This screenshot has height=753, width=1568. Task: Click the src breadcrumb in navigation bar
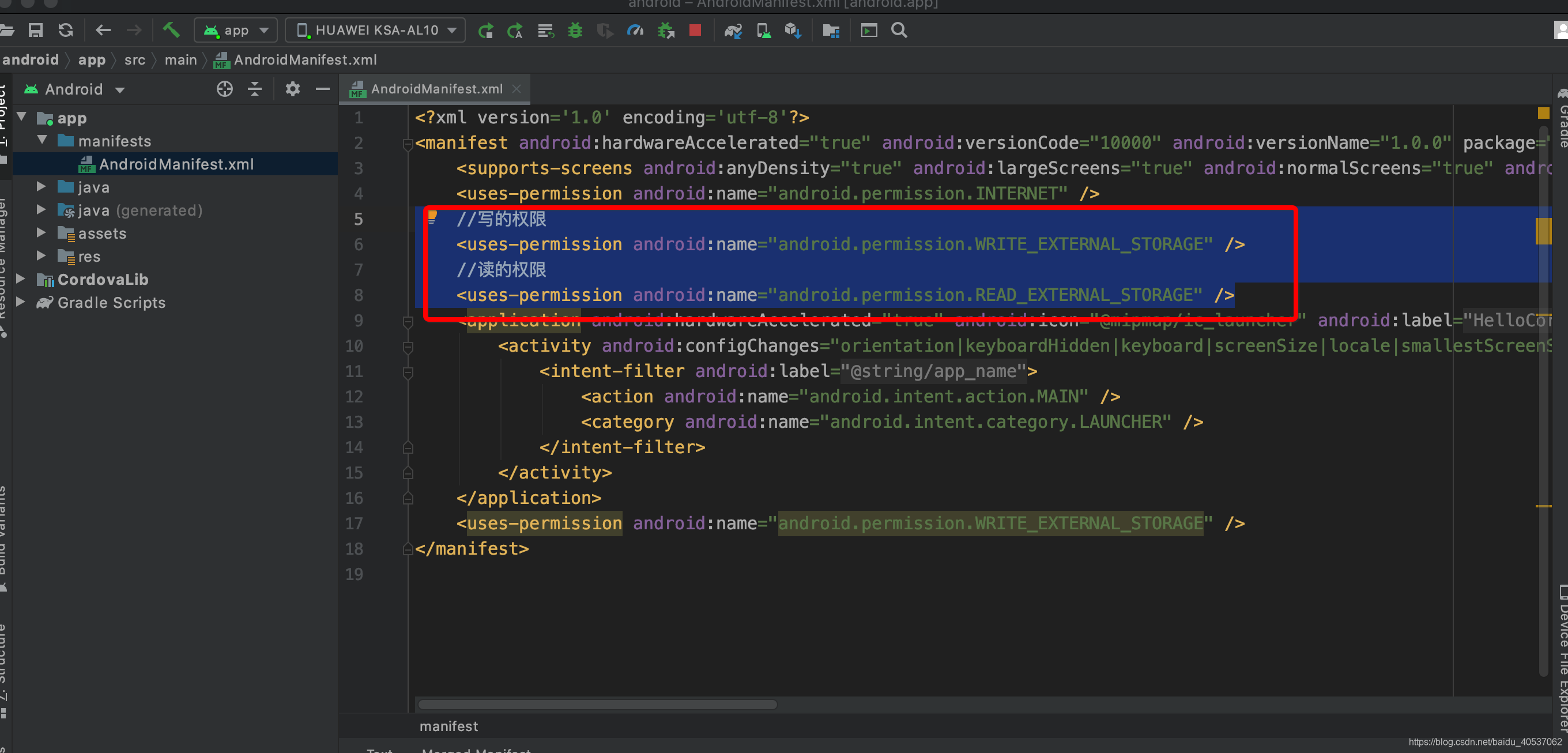click(x=134, y=59)
